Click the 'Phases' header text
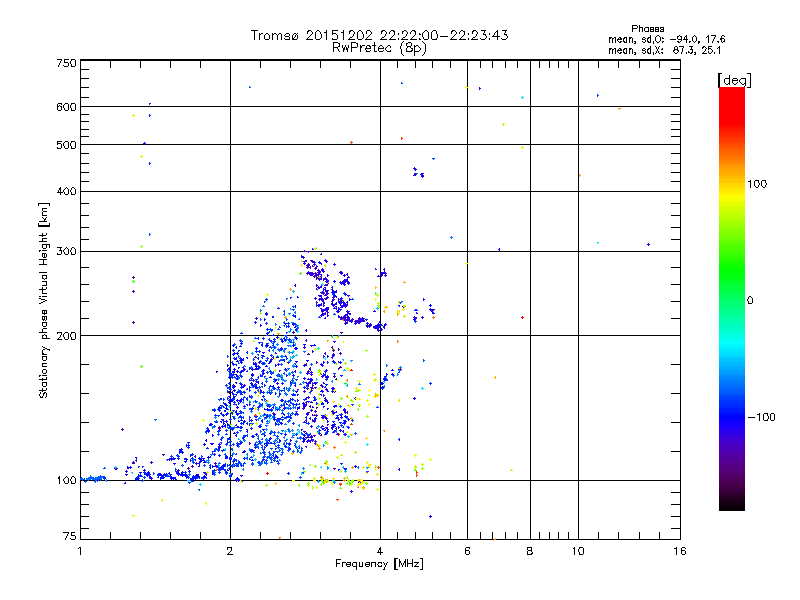Image resolution: width=800 pixels, height=600 pixels. tap(647, 29)
